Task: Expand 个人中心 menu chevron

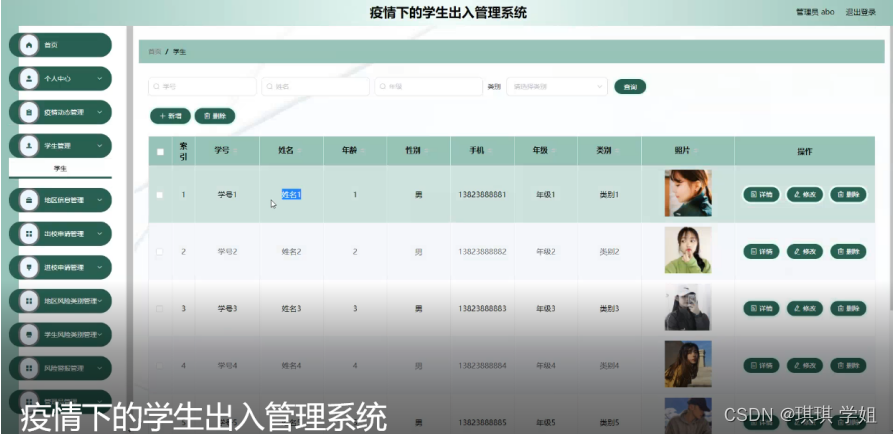Action: (x=100, y=79)
